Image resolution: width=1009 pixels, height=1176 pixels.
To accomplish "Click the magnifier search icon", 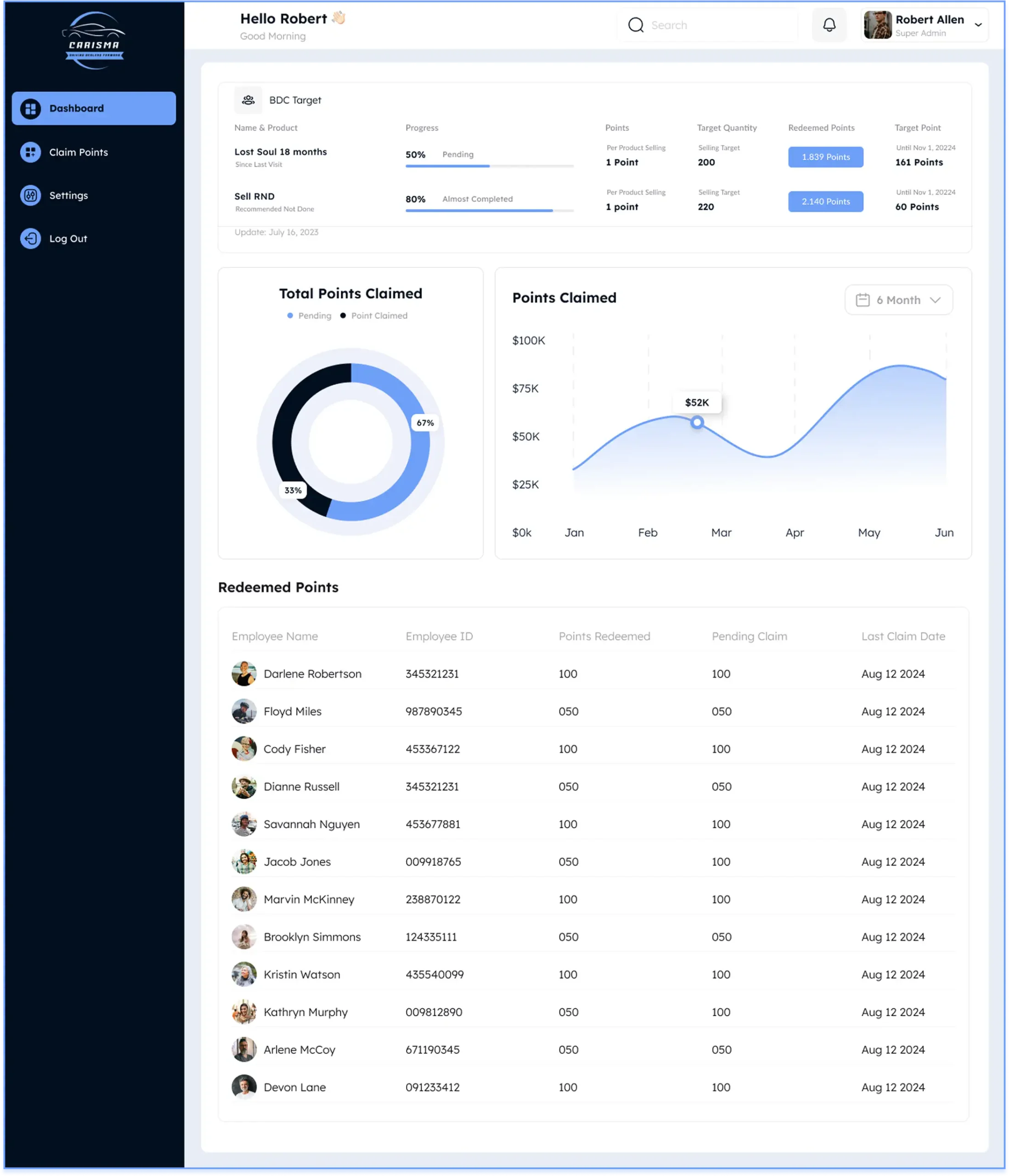I will point(636,25).
